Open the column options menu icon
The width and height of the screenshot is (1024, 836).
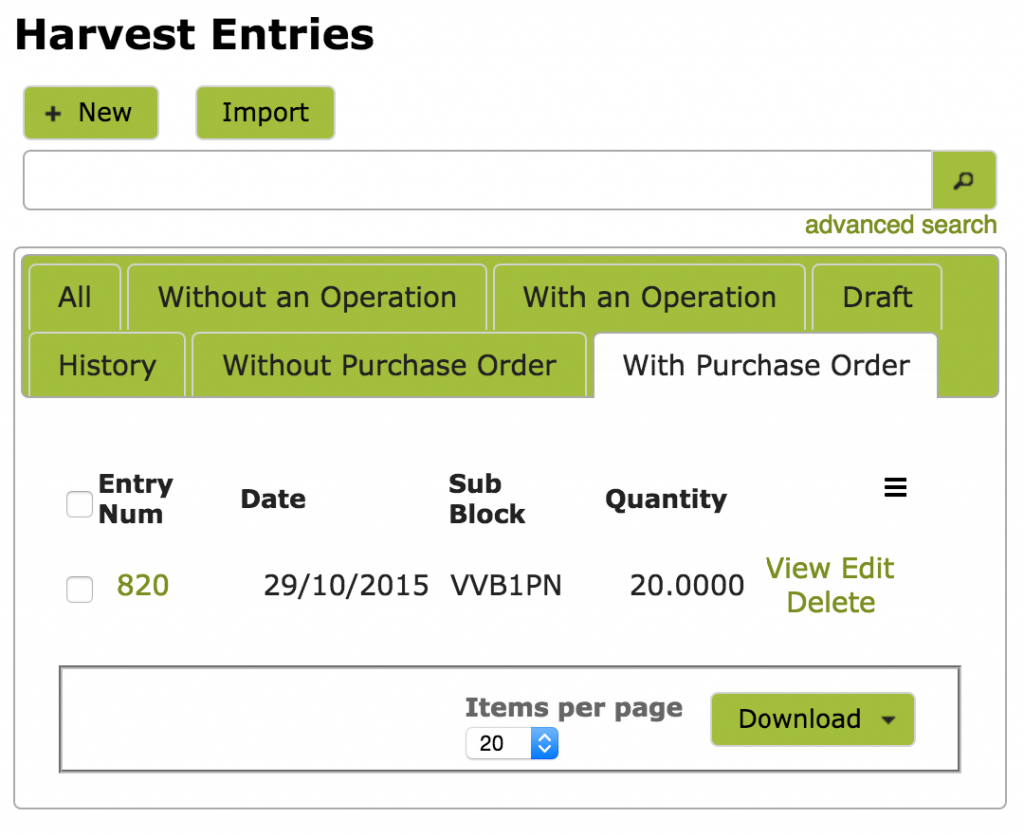point(895,487)
